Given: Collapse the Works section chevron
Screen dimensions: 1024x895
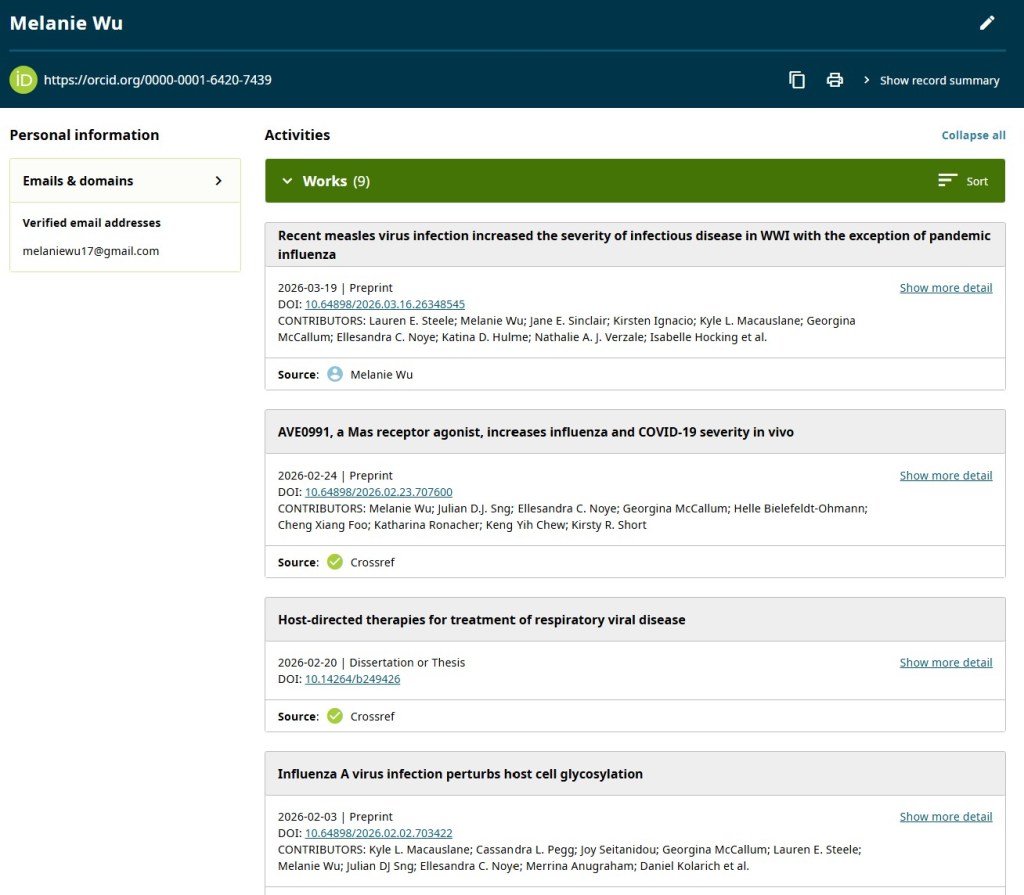Looking at the screenshot, I should point(287,181).
